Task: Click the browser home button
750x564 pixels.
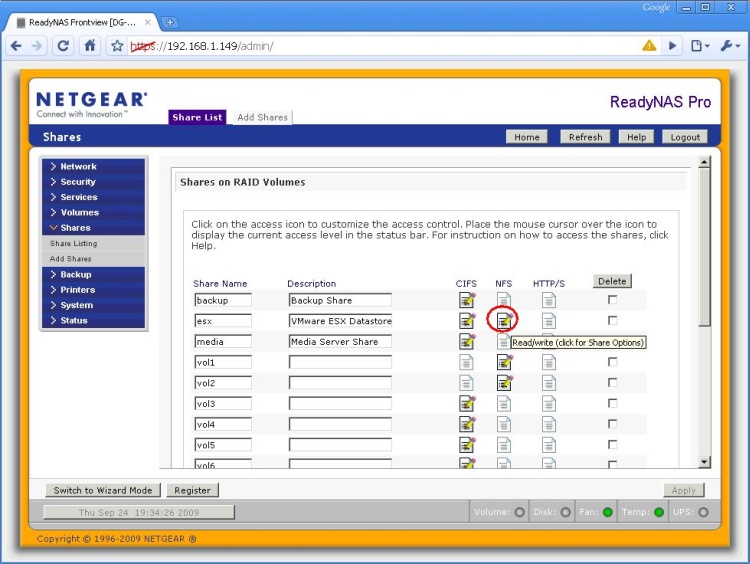Action: coord(90,46)
